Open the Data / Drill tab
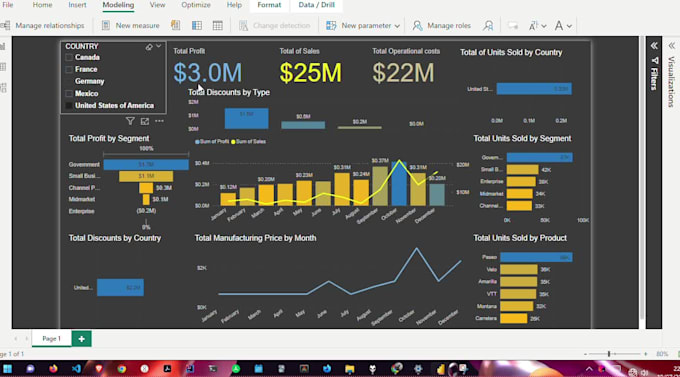This screenshot has width=680, height=377. 317,5
